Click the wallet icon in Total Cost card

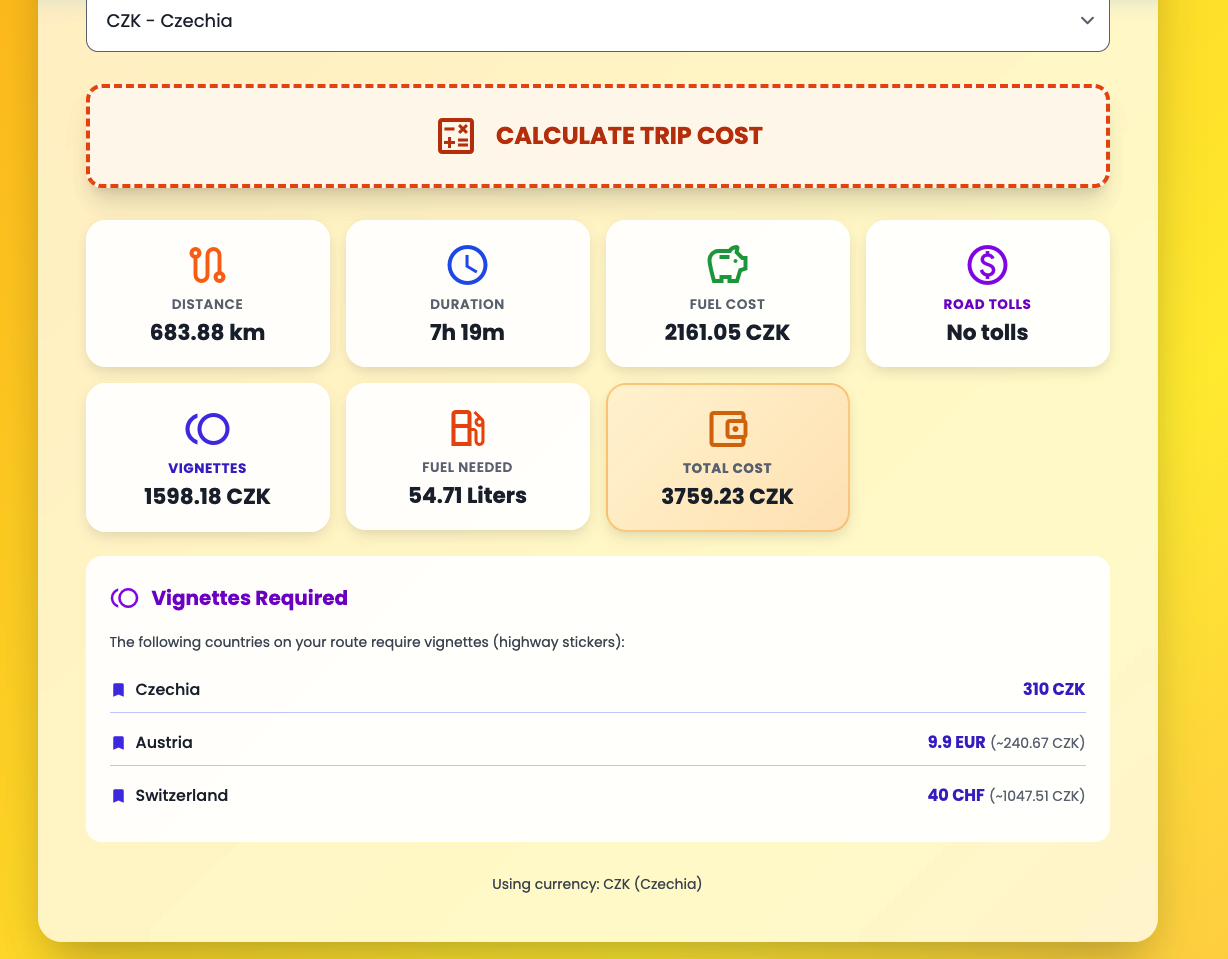727,428
